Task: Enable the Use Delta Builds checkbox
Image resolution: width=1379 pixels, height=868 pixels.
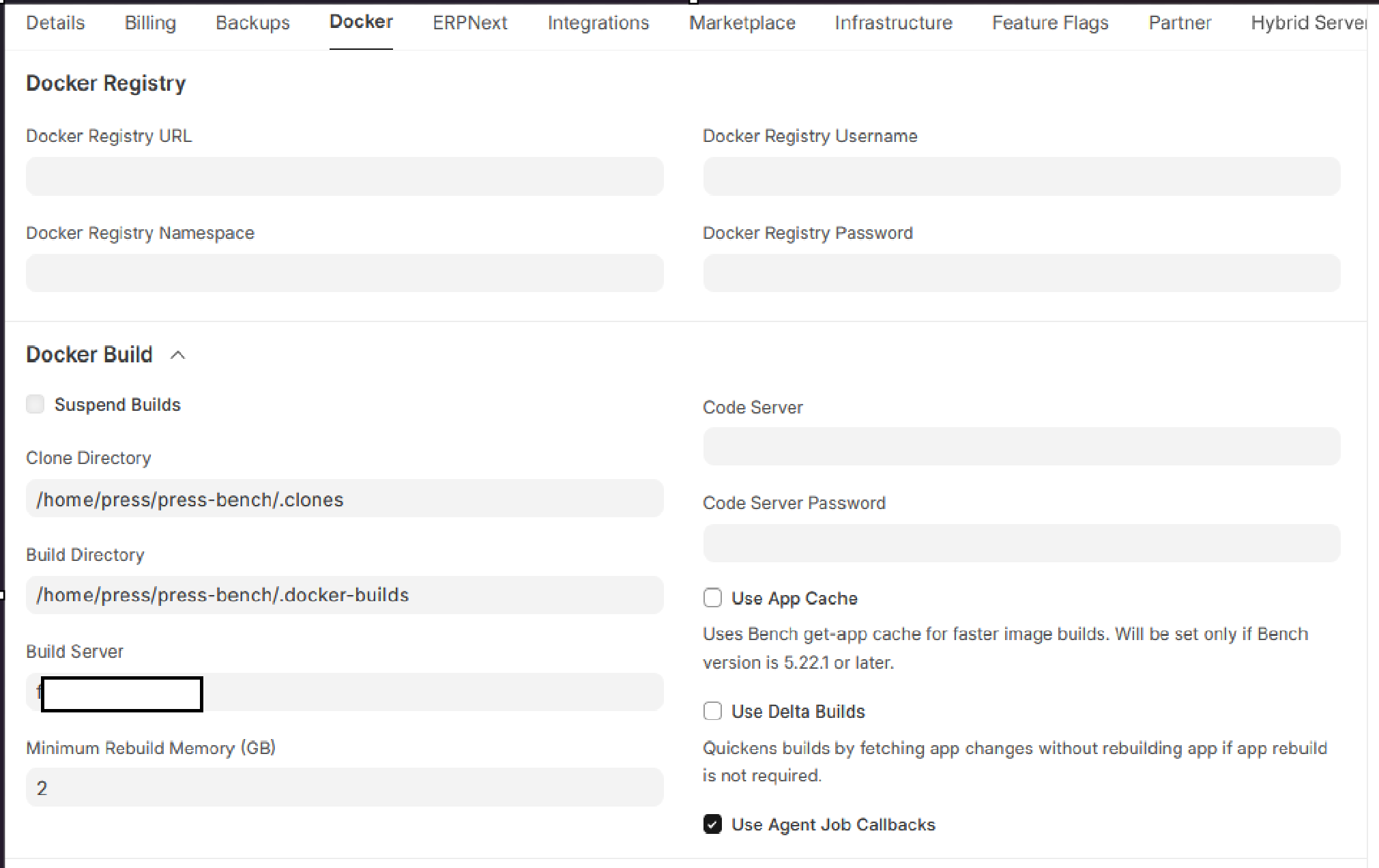Action: [x=712, y=711]
